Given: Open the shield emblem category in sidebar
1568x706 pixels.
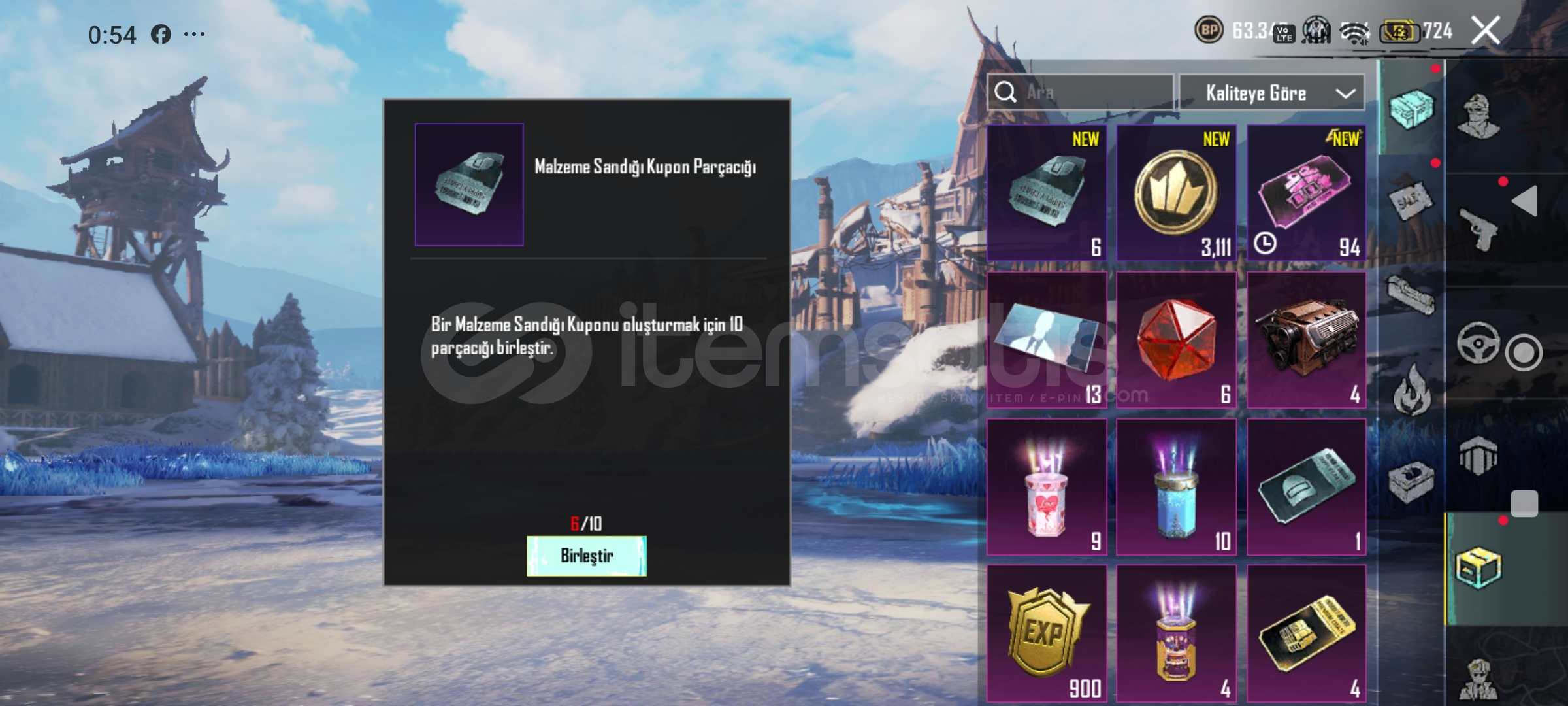Looking at the screenshot, I should click(1478, 456).
